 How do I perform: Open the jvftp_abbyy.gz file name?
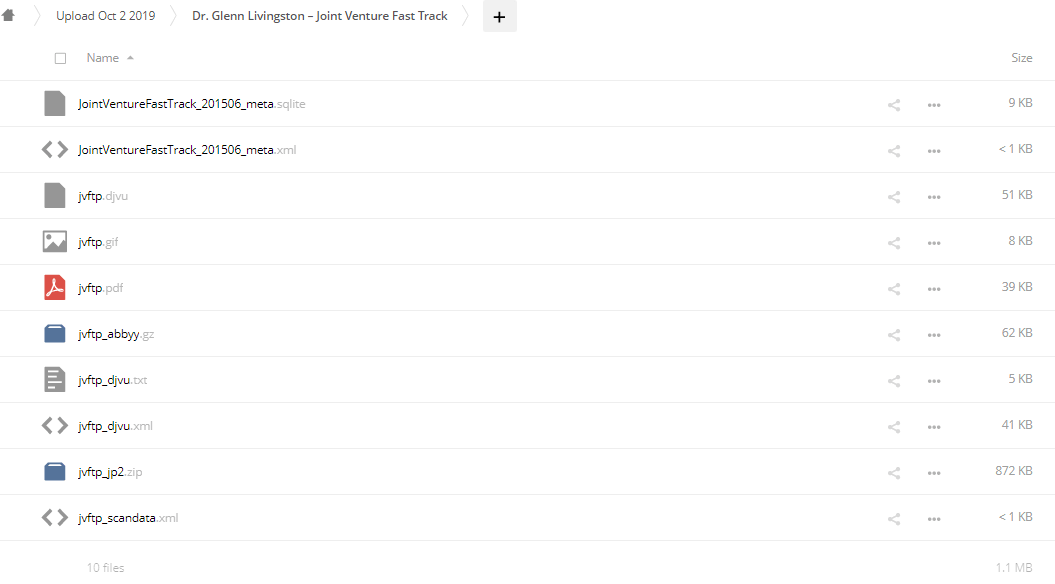pos(116,334)
